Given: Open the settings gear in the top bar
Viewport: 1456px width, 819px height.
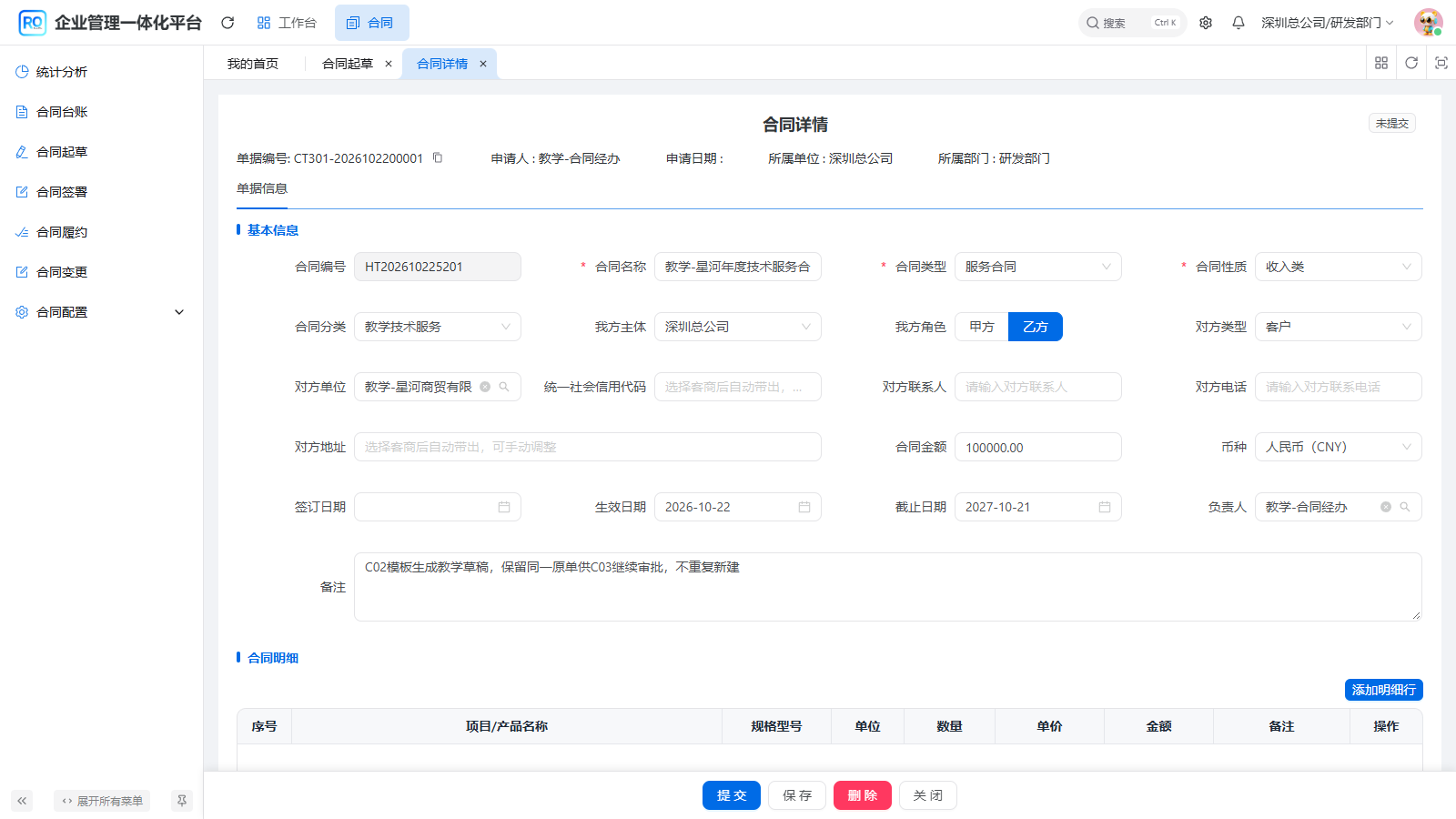Looking at the screenshot, I should coord(1206,23).
